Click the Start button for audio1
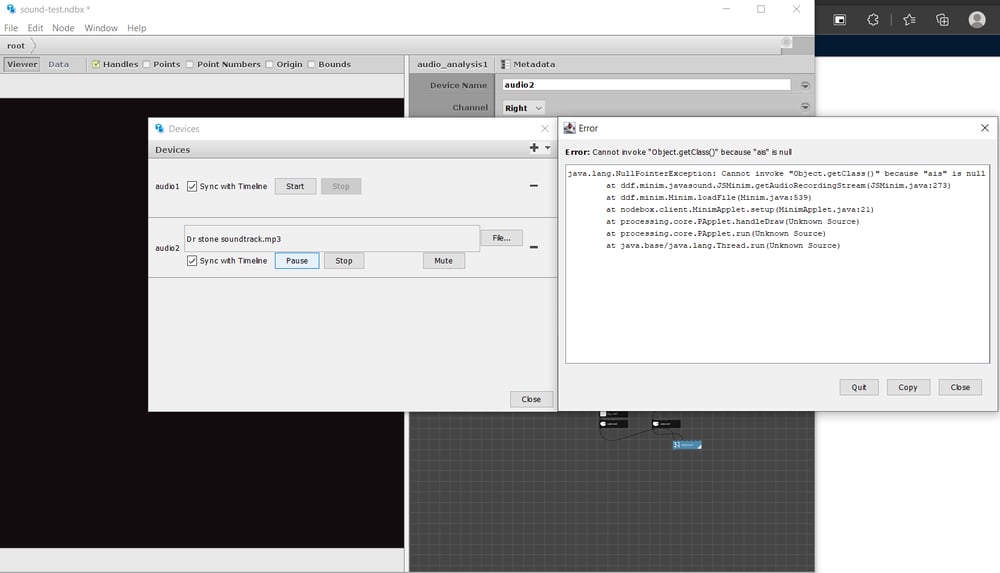 click(295, 186)
